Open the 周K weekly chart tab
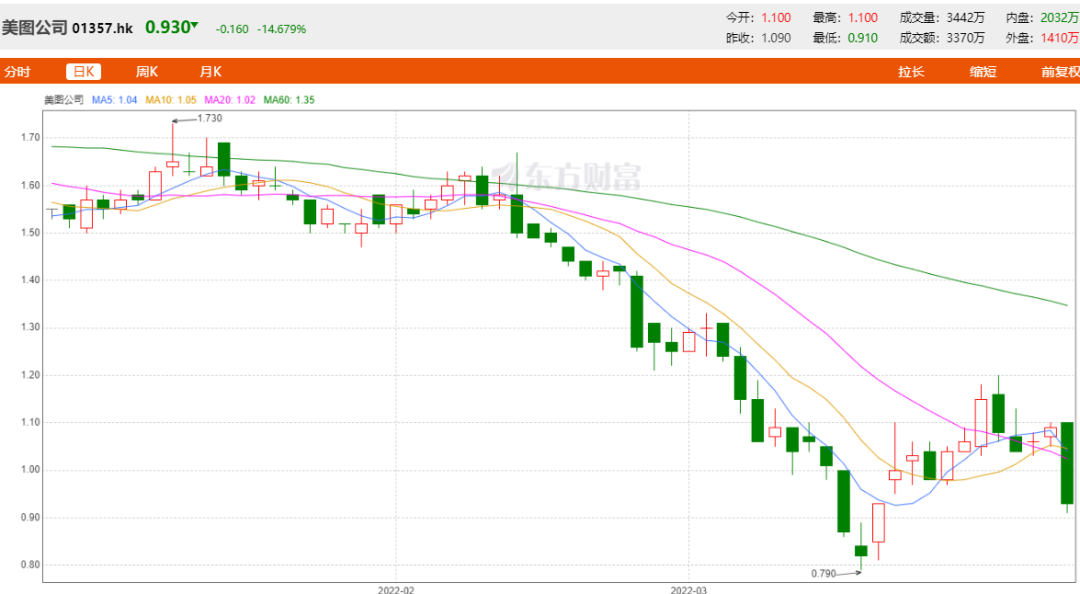Screen dimensions: 1080x594 click(x=147, y=72)
